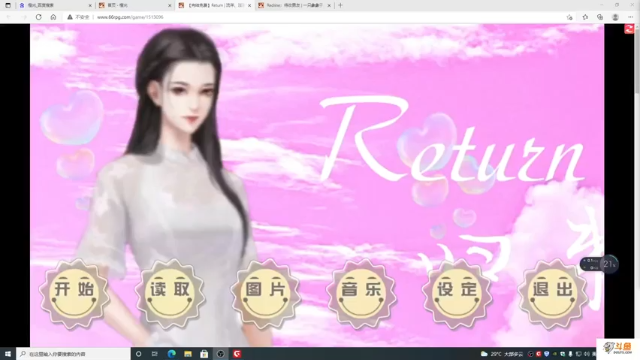Go back with the browser back arrow
The height and width of the screenshot is (360, 640).
(9, 17)
